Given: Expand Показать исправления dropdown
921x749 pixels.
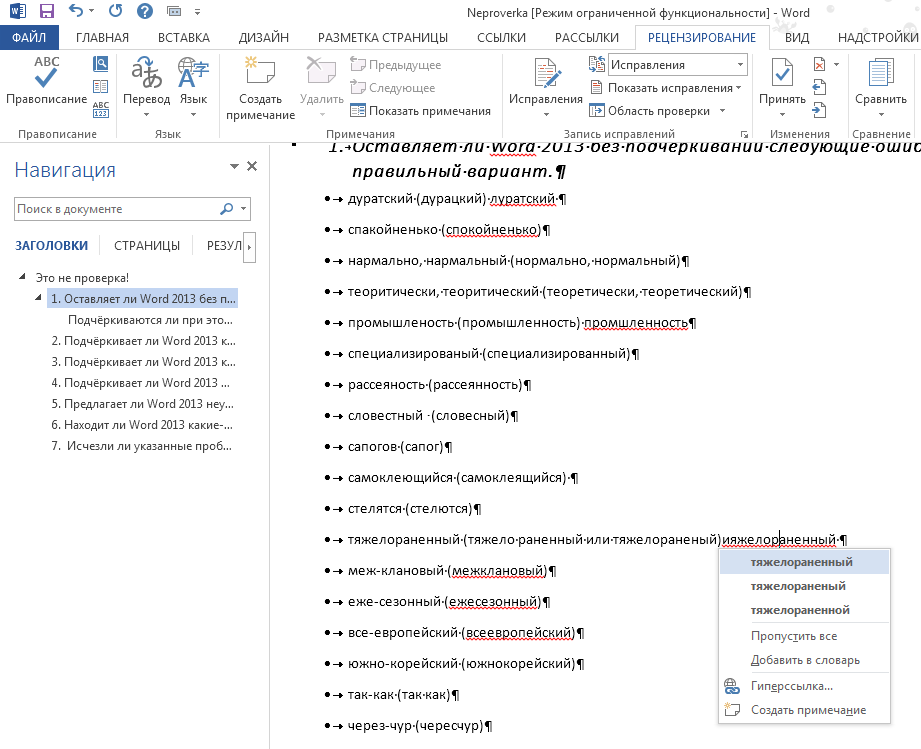Looking at the screenshot, I should pyautogui.click(x=738, y=88).
